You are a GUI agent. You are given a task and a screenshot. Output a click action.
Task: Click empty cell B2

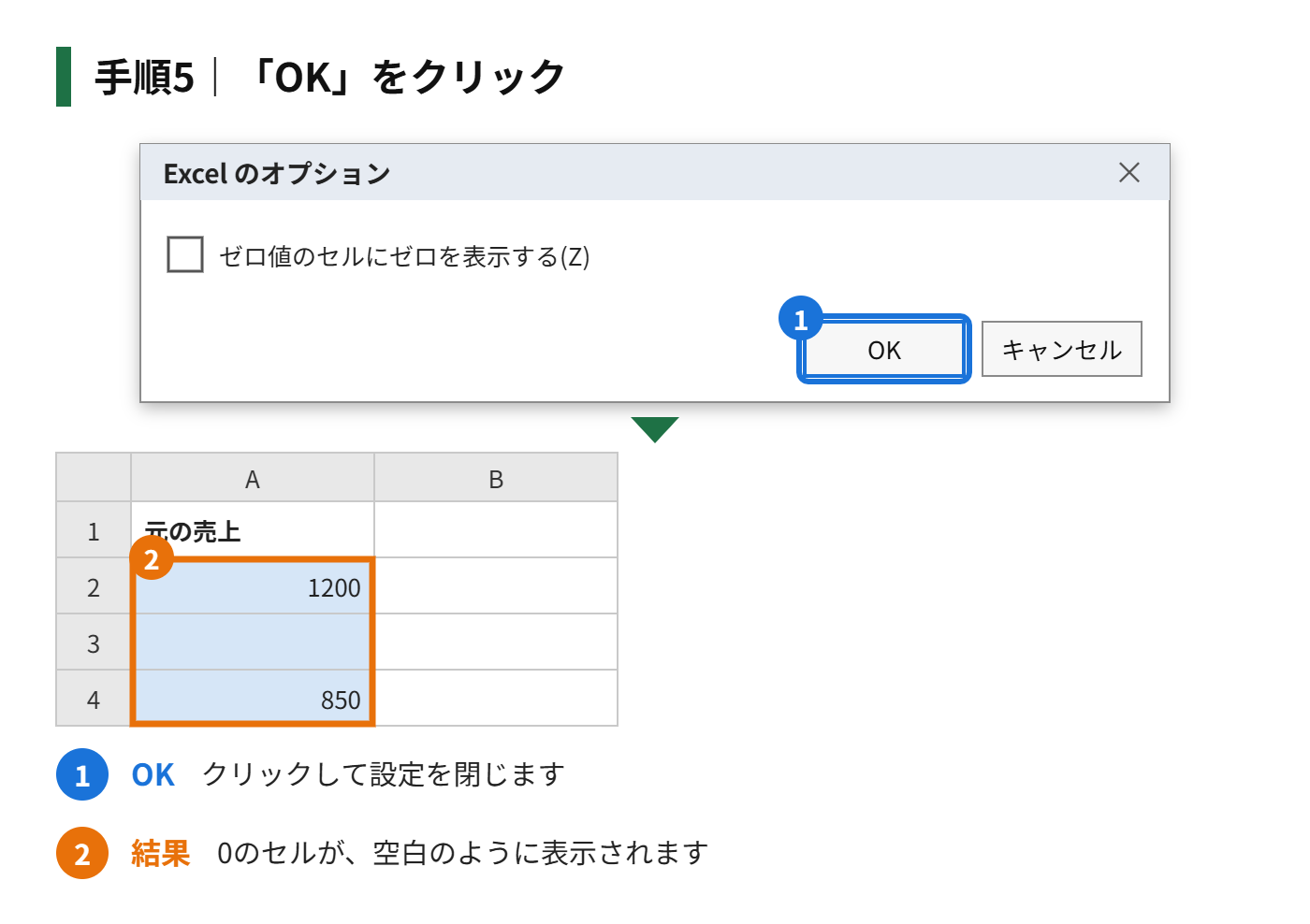tap(496, 586)
